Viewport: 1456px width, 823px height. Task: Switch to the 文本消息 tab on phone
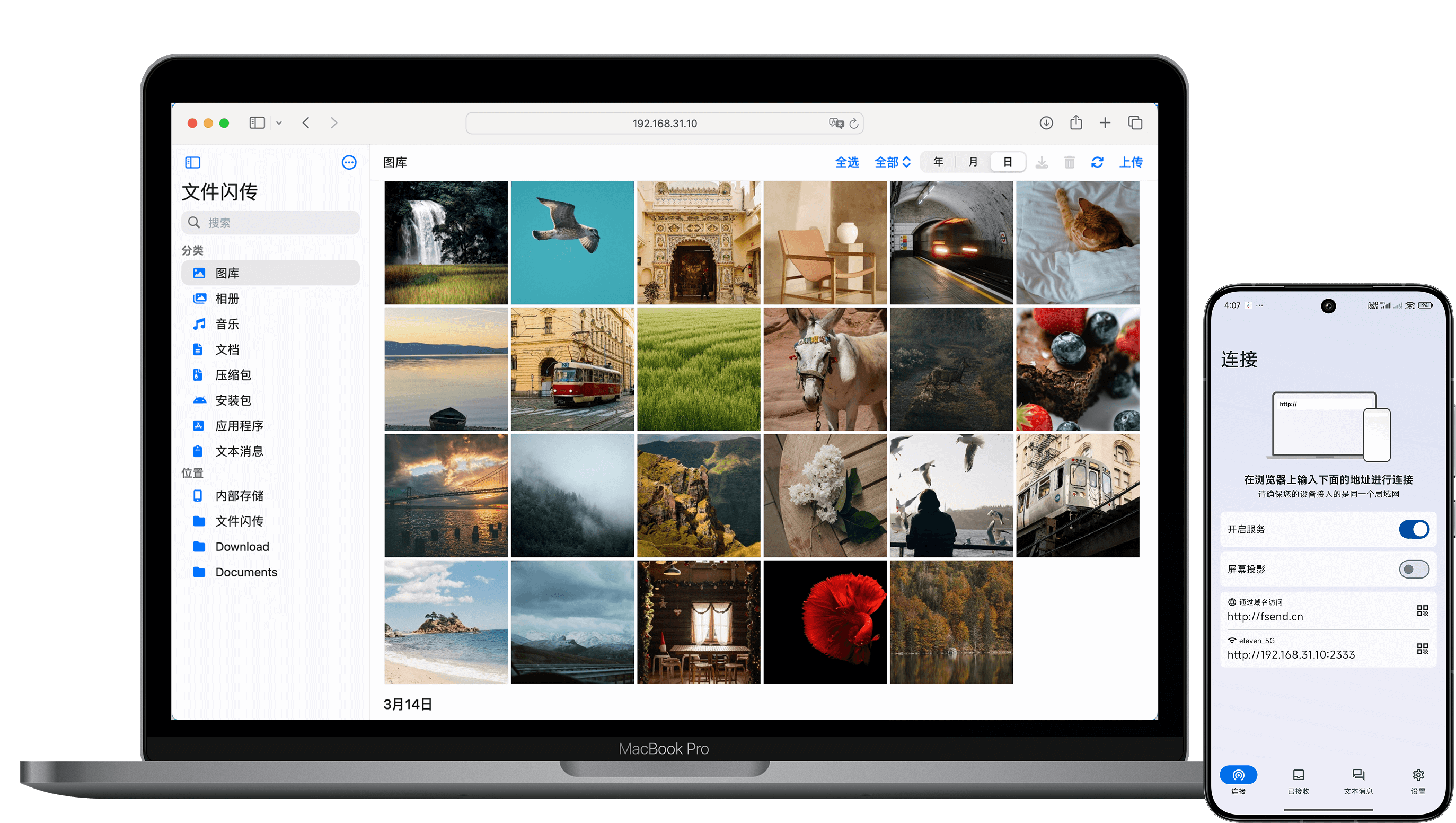tap(1357, 781)
